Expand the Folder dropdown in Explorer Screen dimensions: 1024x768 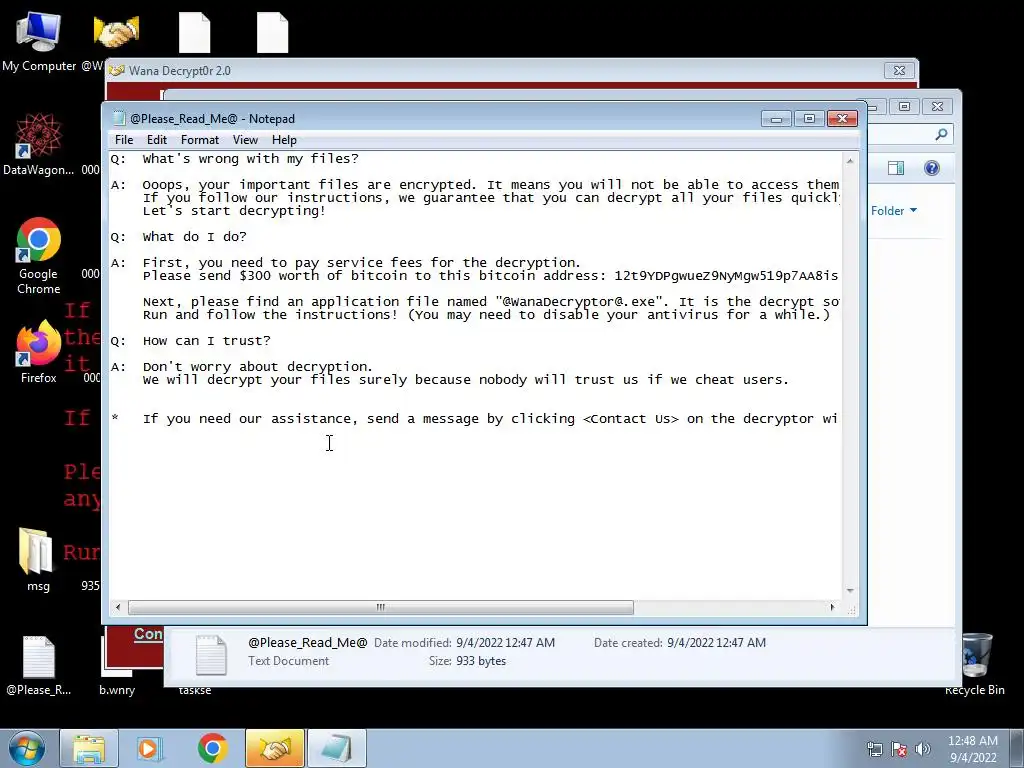click(894, 210)
